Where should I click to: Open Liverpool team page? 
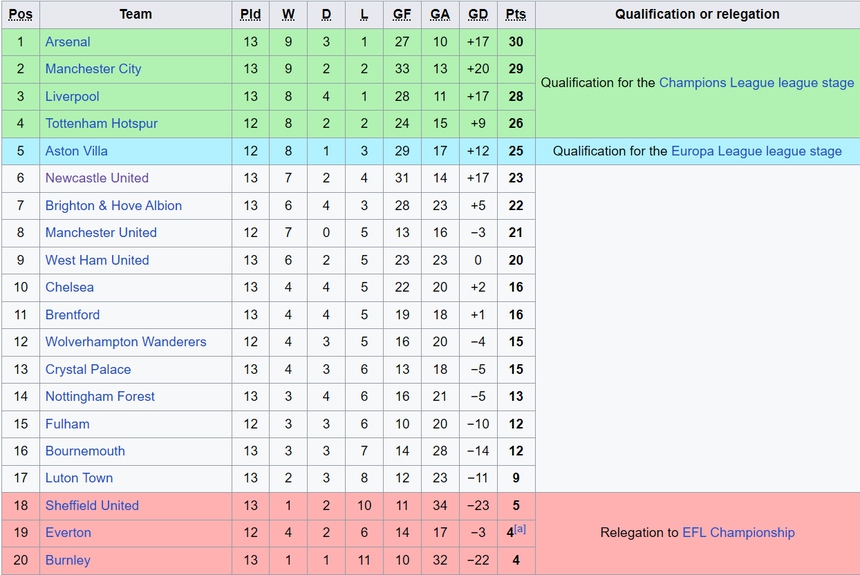72,97
